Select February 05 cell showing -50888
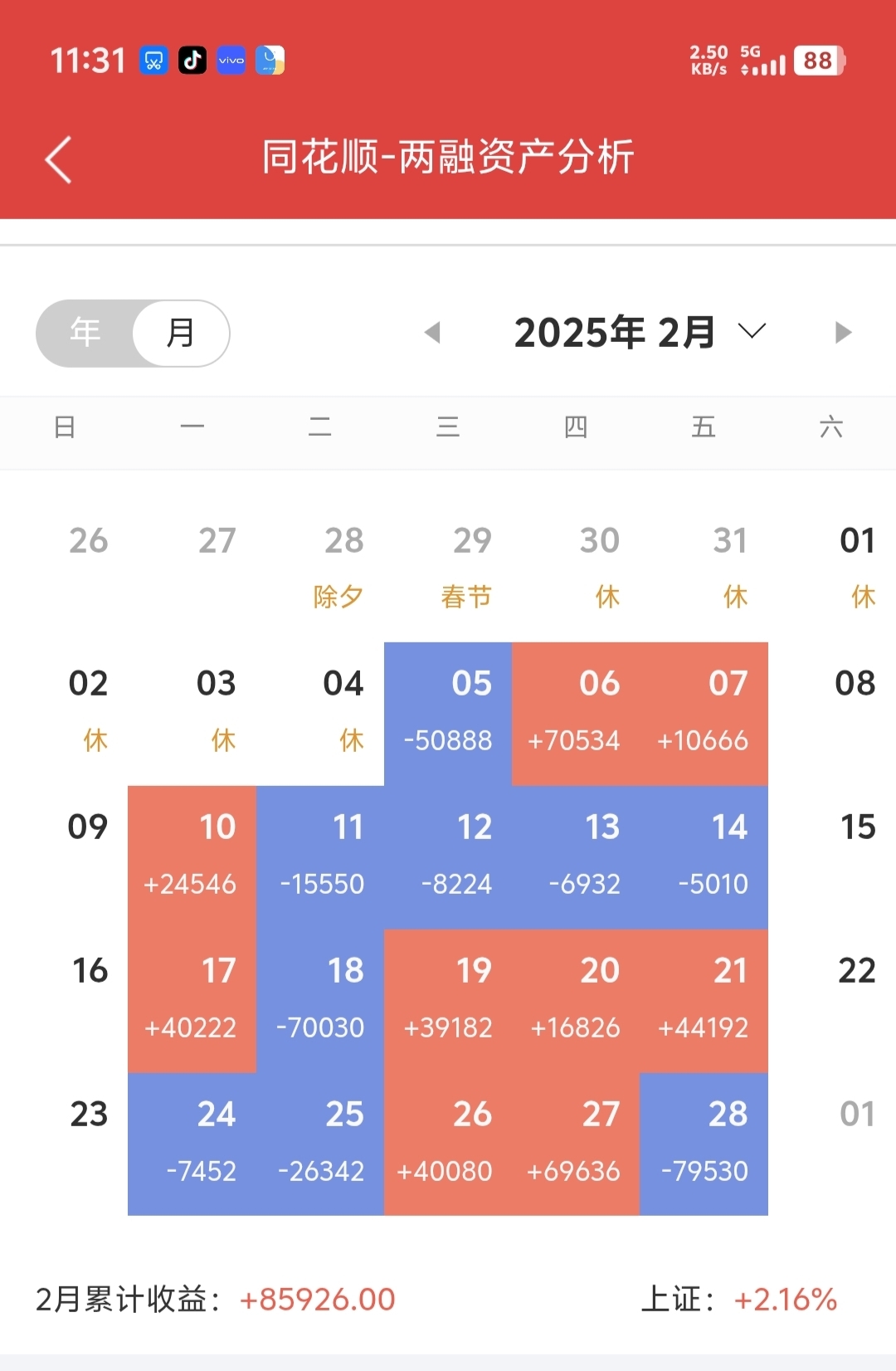The image size is (896, 1371). (448, 714)
